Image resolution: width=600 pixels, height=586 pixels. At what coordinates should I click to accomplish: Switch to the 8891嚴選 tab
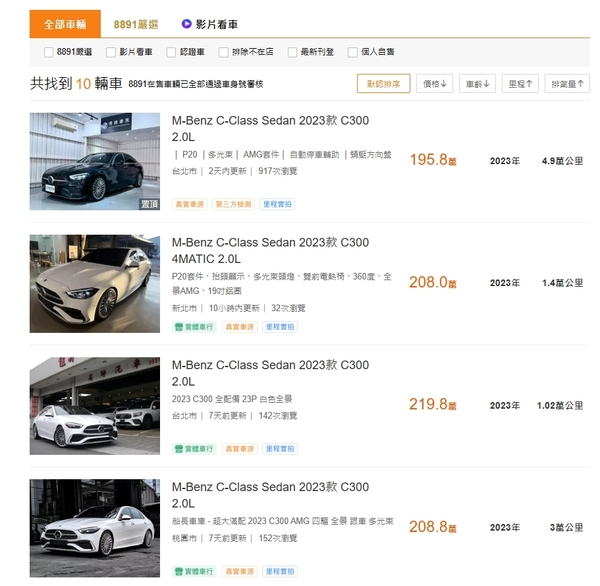tap(135, 24)
